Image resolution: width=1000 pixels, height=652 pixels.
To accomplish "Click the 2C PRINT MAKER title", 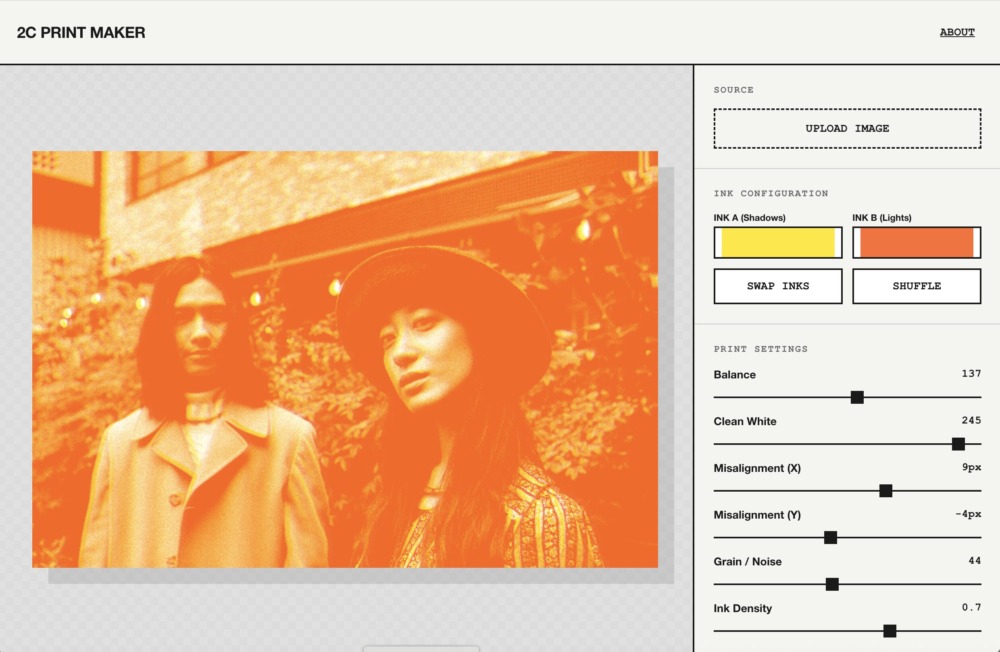I will click(x=81, y=32).
